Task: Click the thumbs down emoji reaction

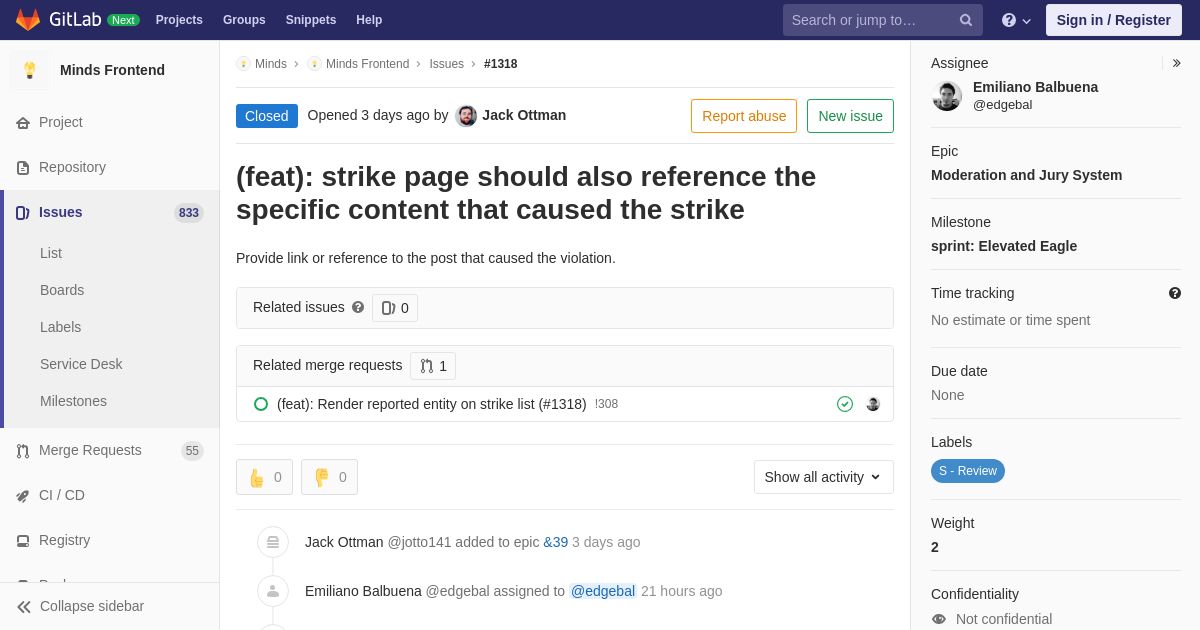Action: pyautogui.click(x=329, y=477)
